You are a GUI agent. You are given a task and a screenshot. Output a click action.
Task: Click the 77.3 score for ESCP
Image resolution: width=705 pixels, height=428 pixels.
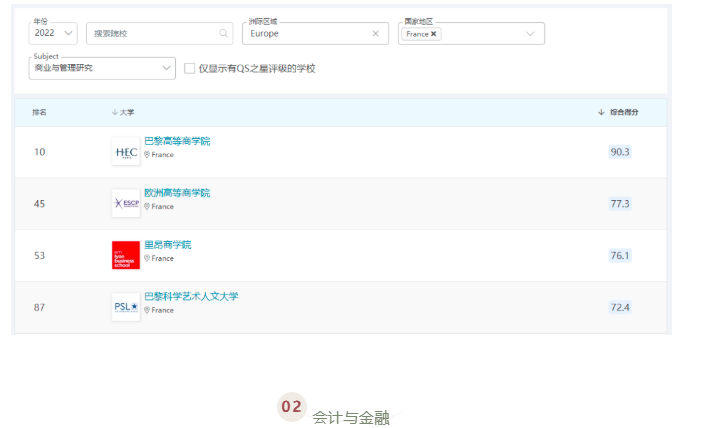[620, 204]
